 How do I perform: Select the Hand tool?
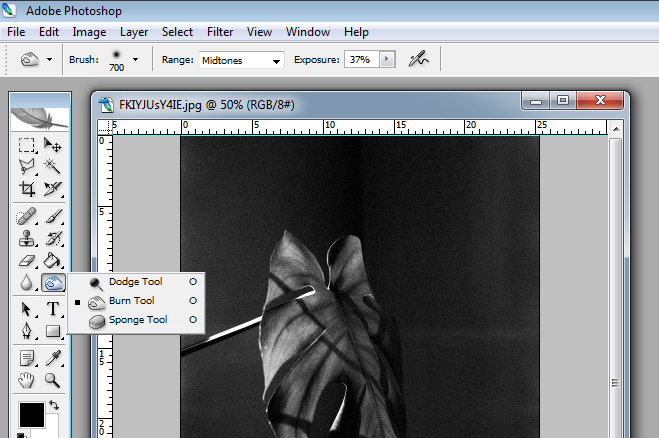[x=28, y=380]
